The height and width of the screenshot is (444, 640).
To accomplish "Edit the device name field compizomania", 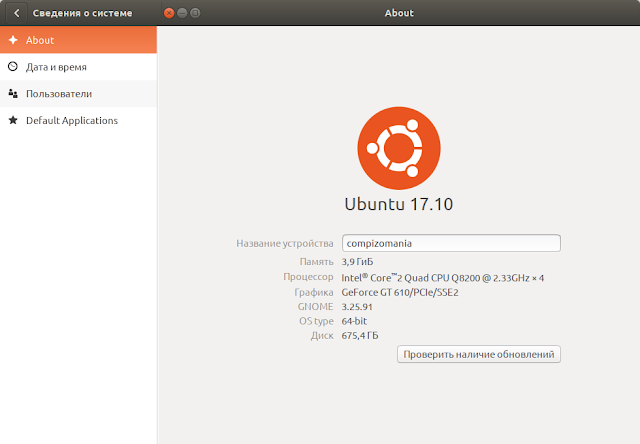I will [x=451, y=243].
